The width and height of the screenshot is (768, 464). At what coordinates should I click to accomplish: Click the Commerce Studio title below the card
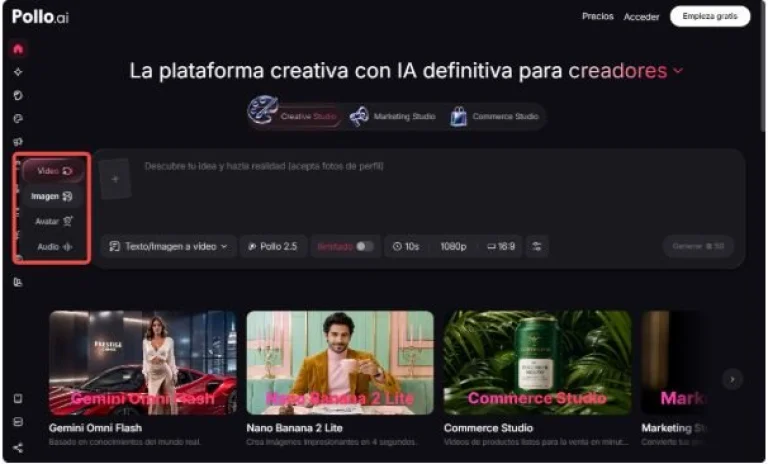pyautogui.click(x=488, y=428)
